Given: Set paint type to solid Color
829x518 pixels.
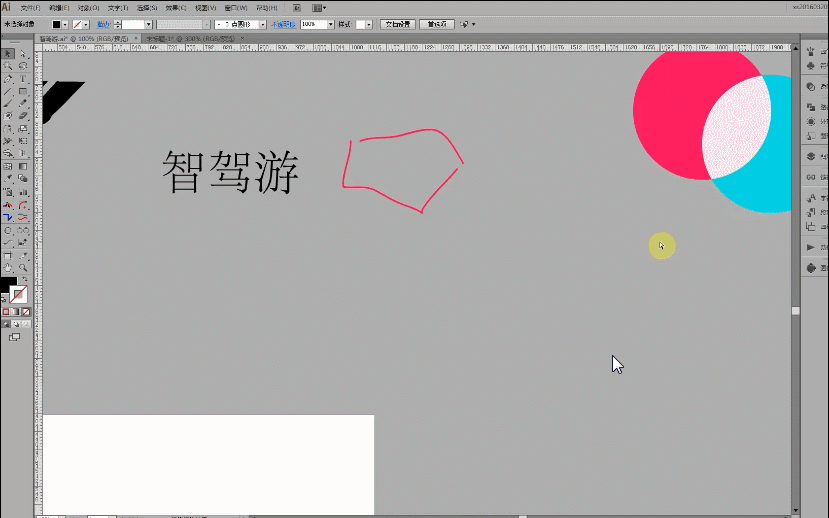Looking at the screenshot, I should pos(6,312).
